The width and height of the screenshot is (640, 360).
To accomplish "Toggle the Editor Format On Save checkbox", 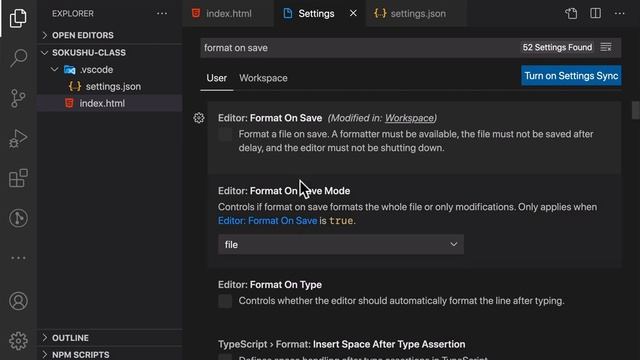I will [225, 135].
